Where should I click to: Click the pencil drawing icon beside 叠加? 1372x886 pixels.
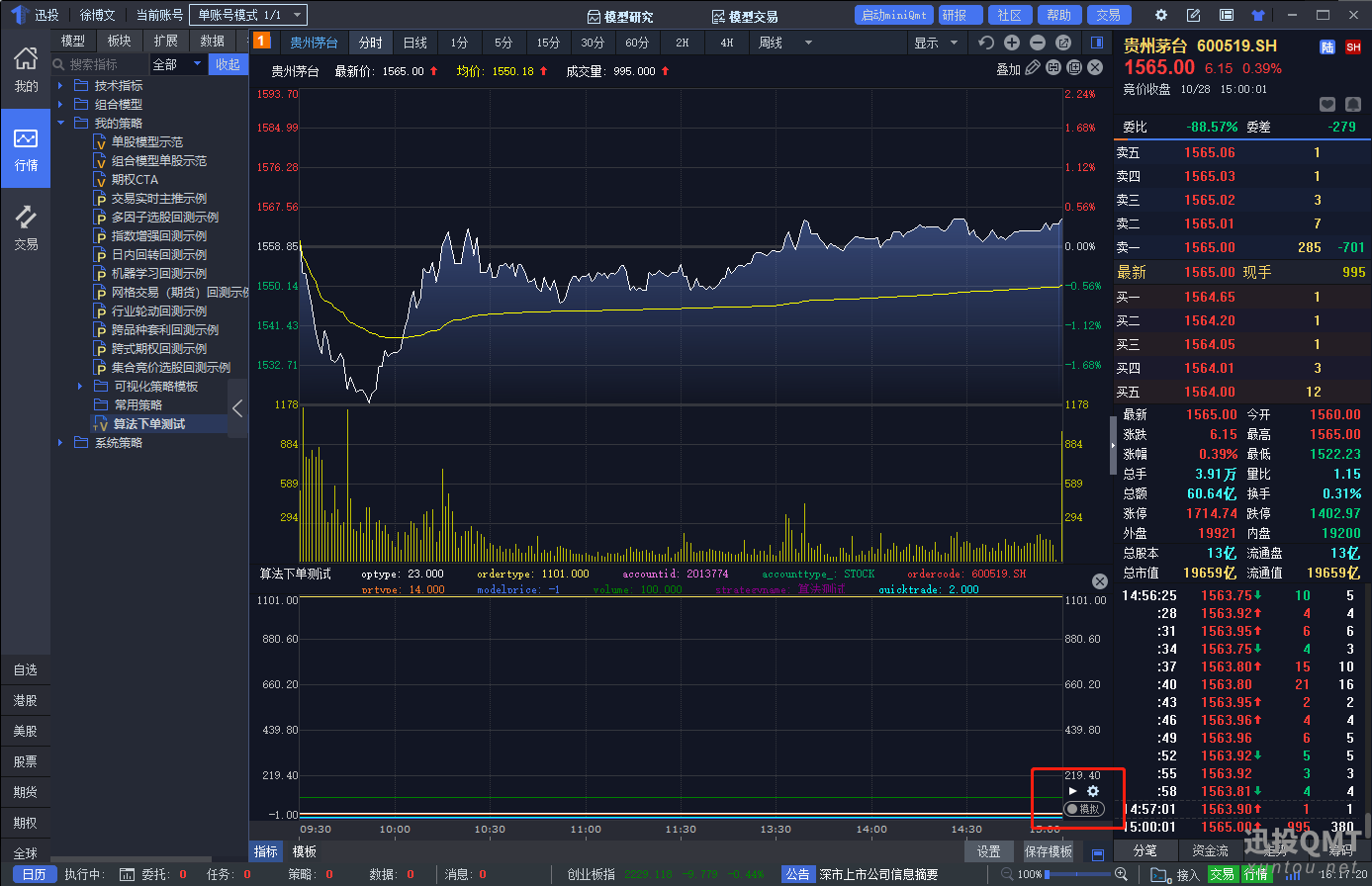[1033, 67]
